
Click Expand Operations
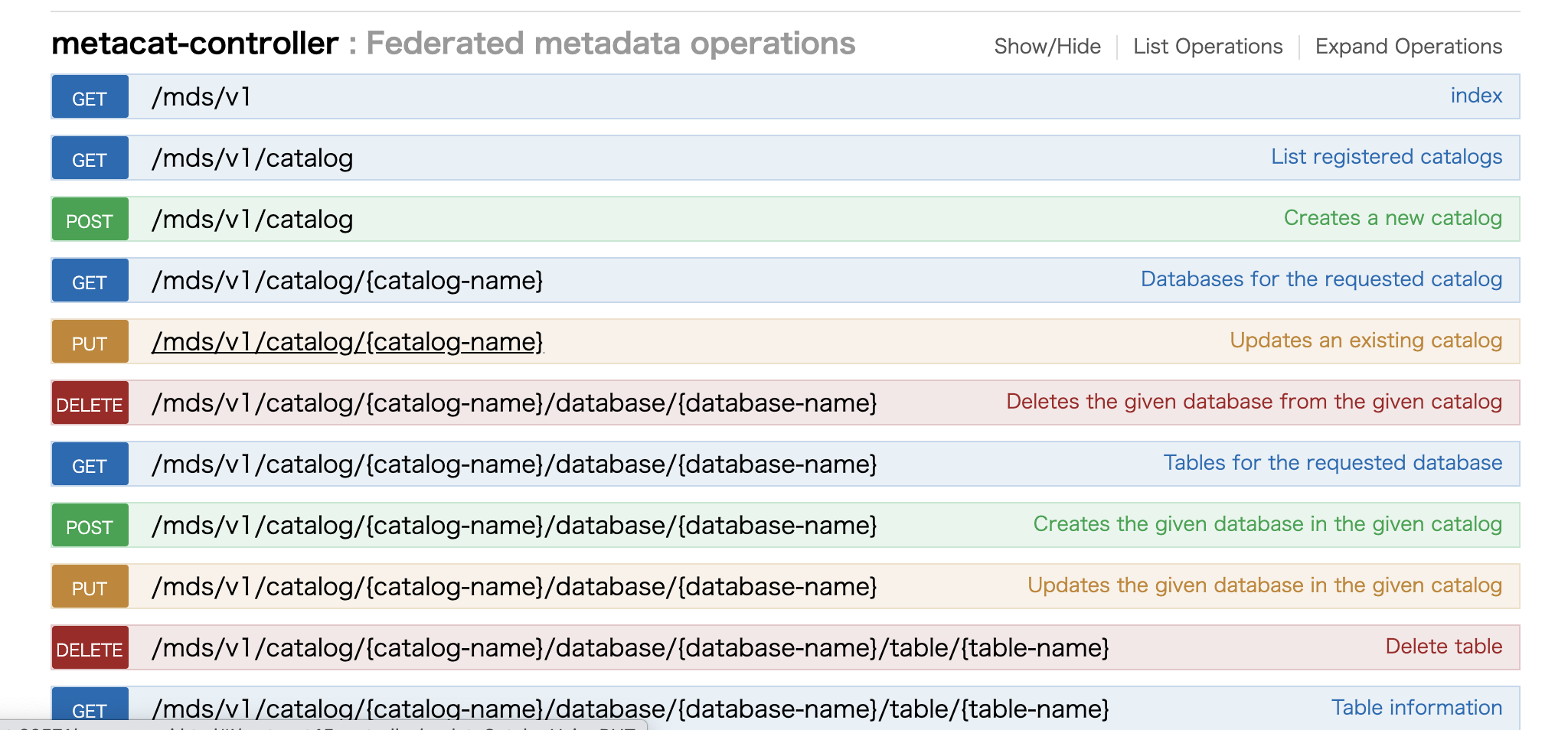click(1409, 46)
